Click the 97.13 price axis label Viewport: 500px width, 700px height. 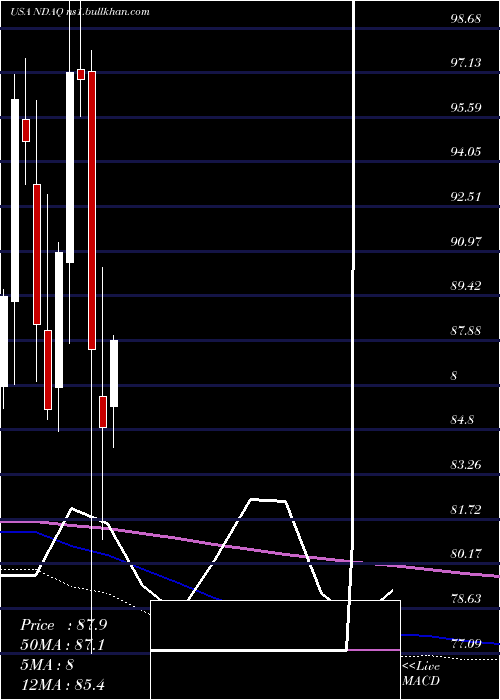click(466, 63)
